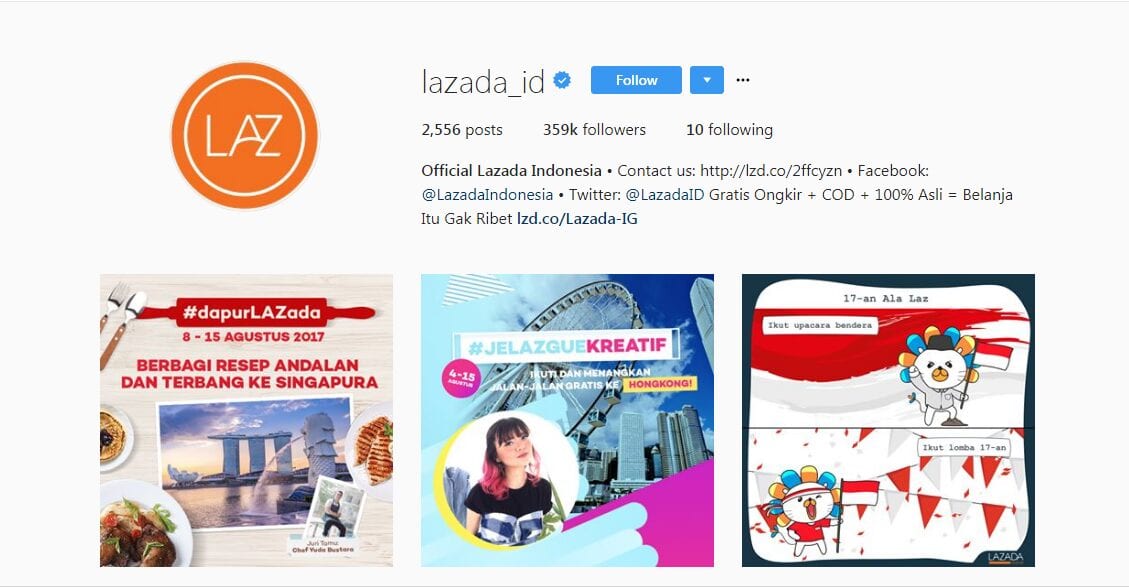
Task: Click the blue verified badge icon
Action: 562,80
